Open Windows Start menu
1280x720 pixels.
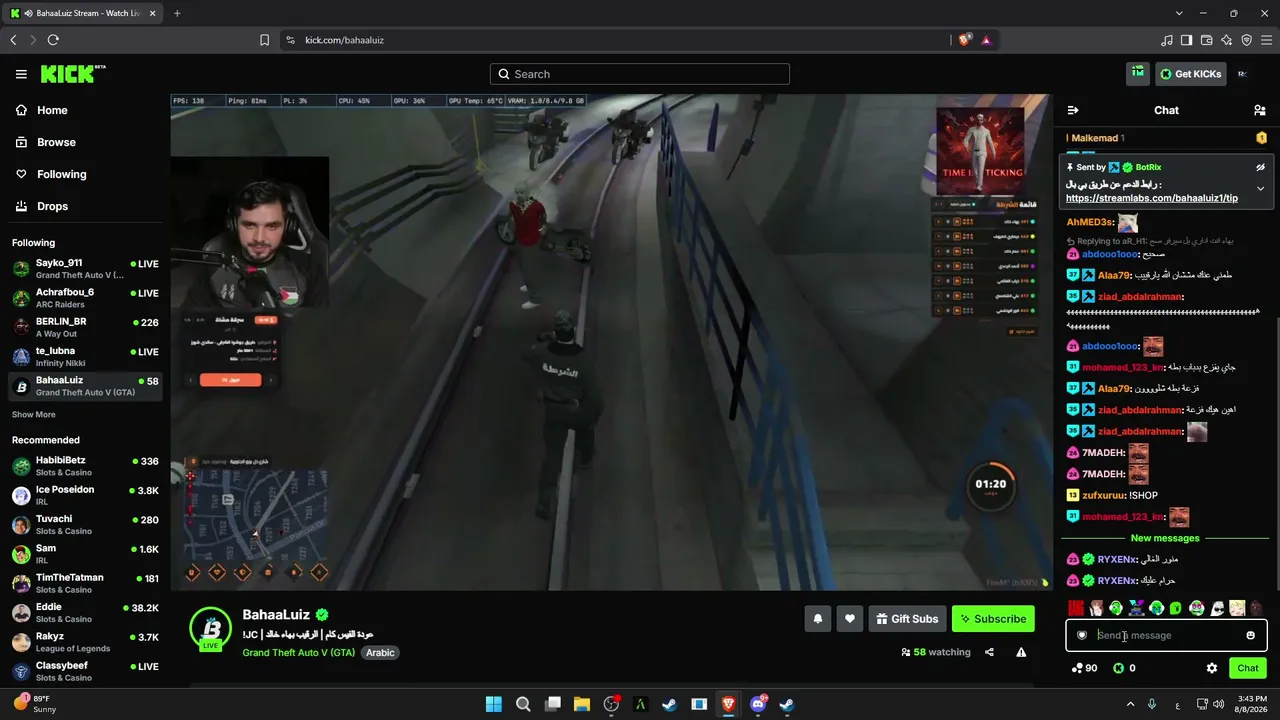[494, 705]
